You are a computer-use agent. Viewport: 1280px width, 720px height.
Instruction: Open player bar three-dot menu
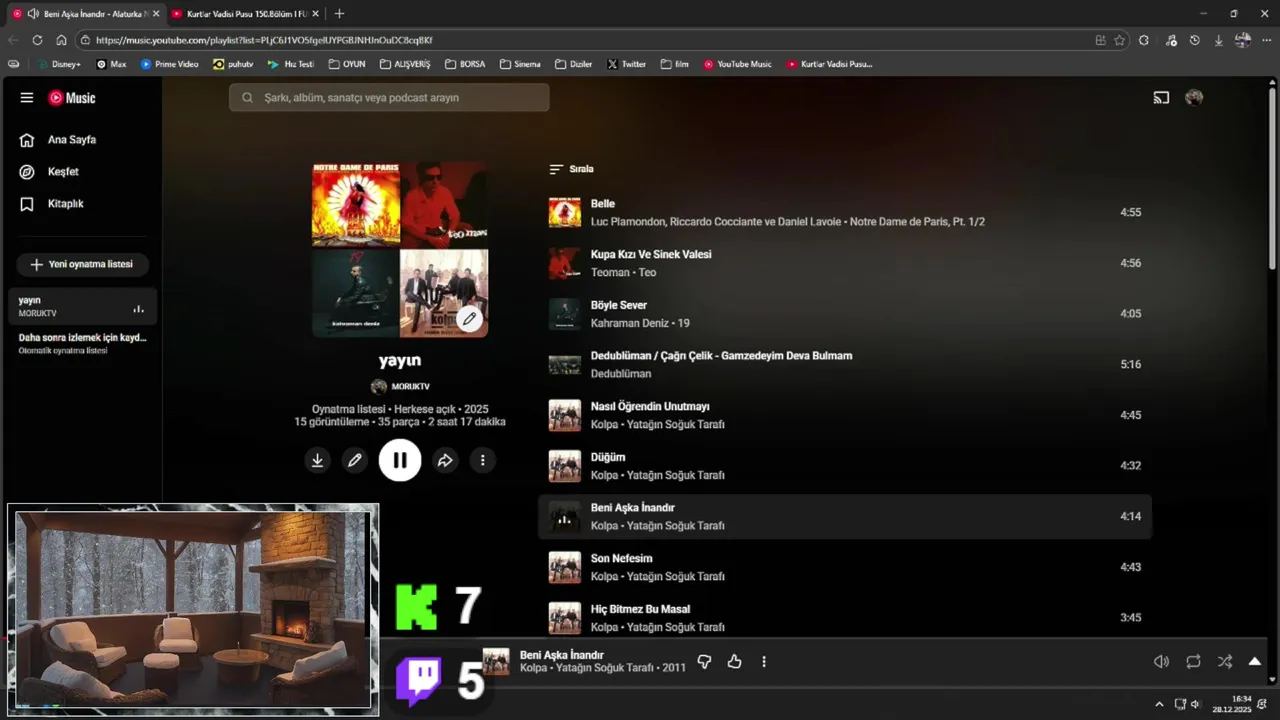(764, 662)
